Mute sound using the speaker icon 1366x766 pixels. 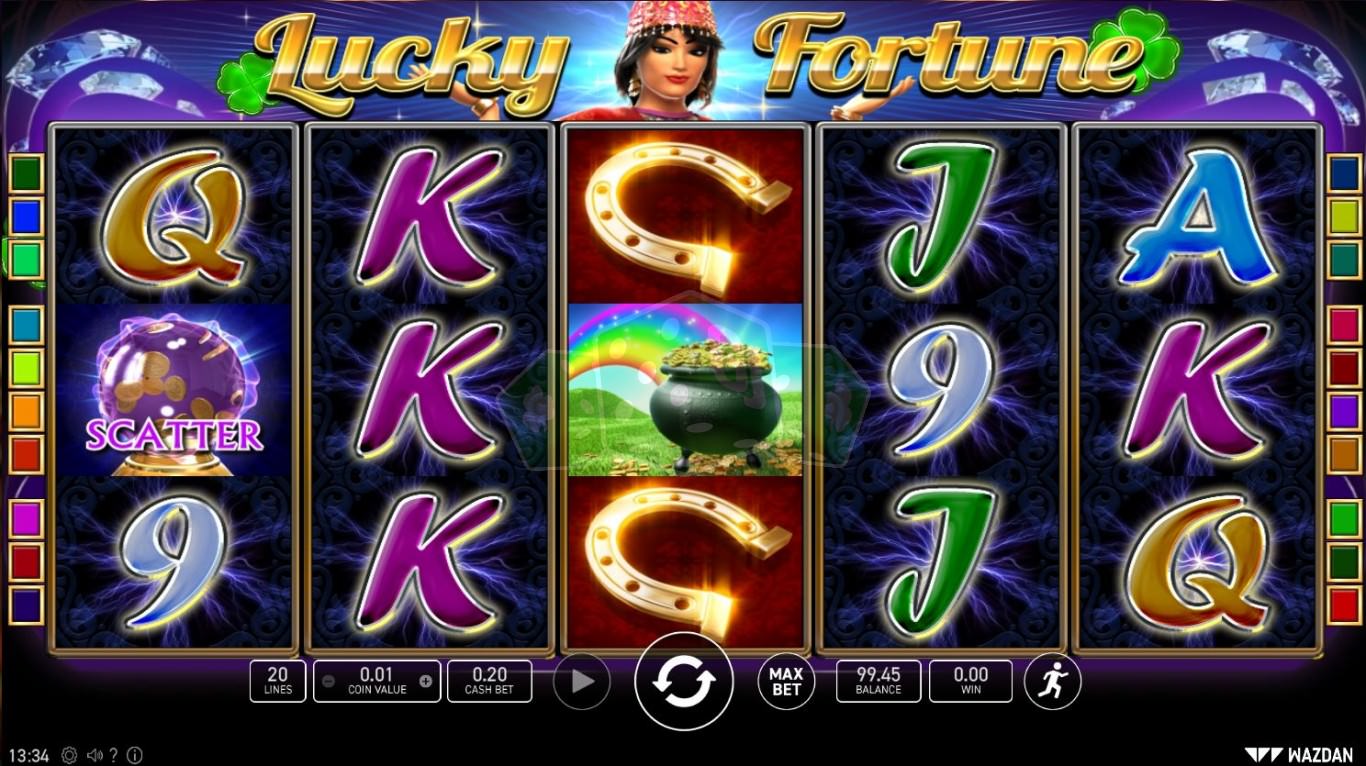pyautogui.click(x=95, y=755)
